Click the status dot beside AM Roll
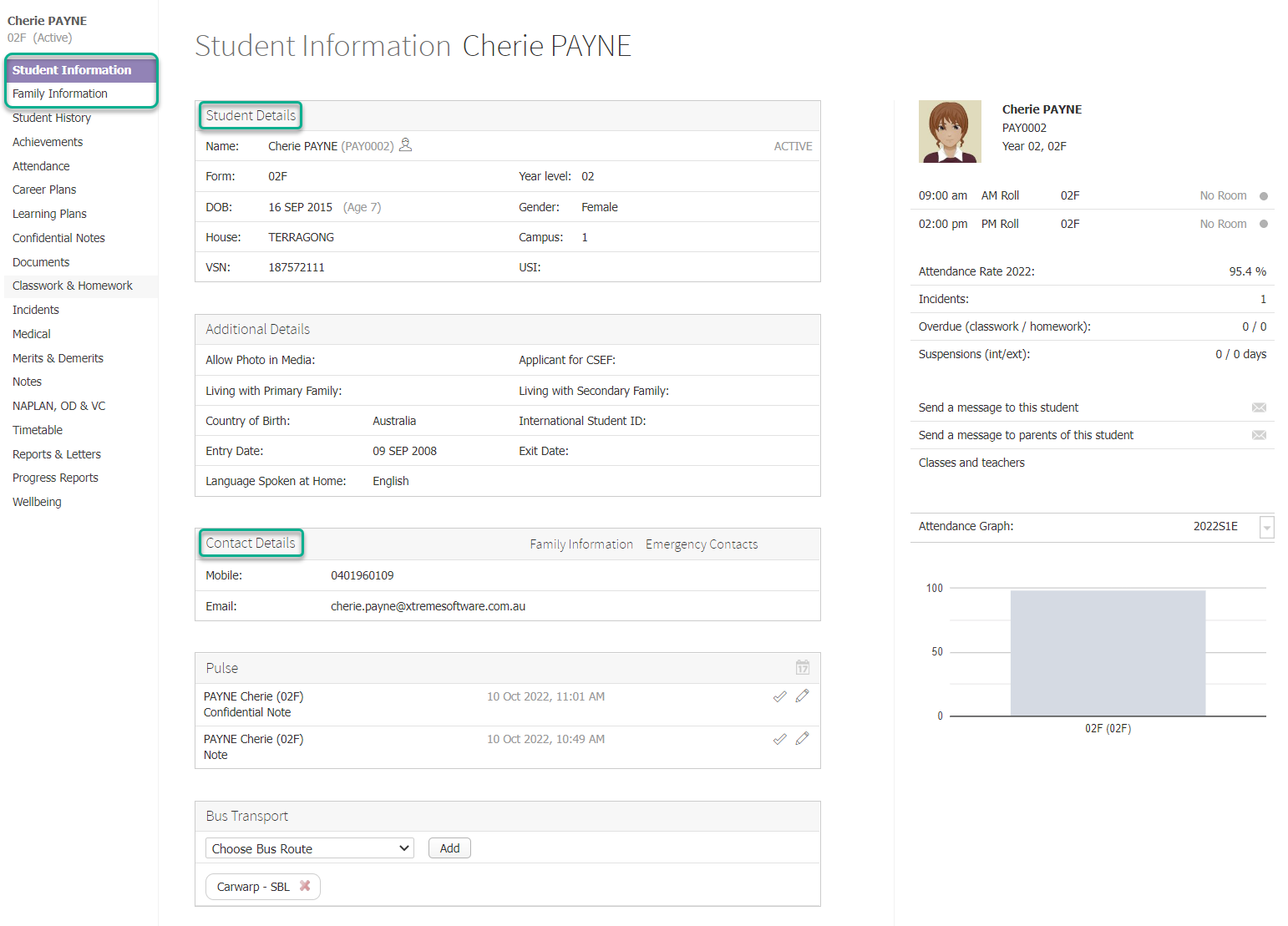The image size is (1288, 926). pyautogui.click(x=1265, y=195)
